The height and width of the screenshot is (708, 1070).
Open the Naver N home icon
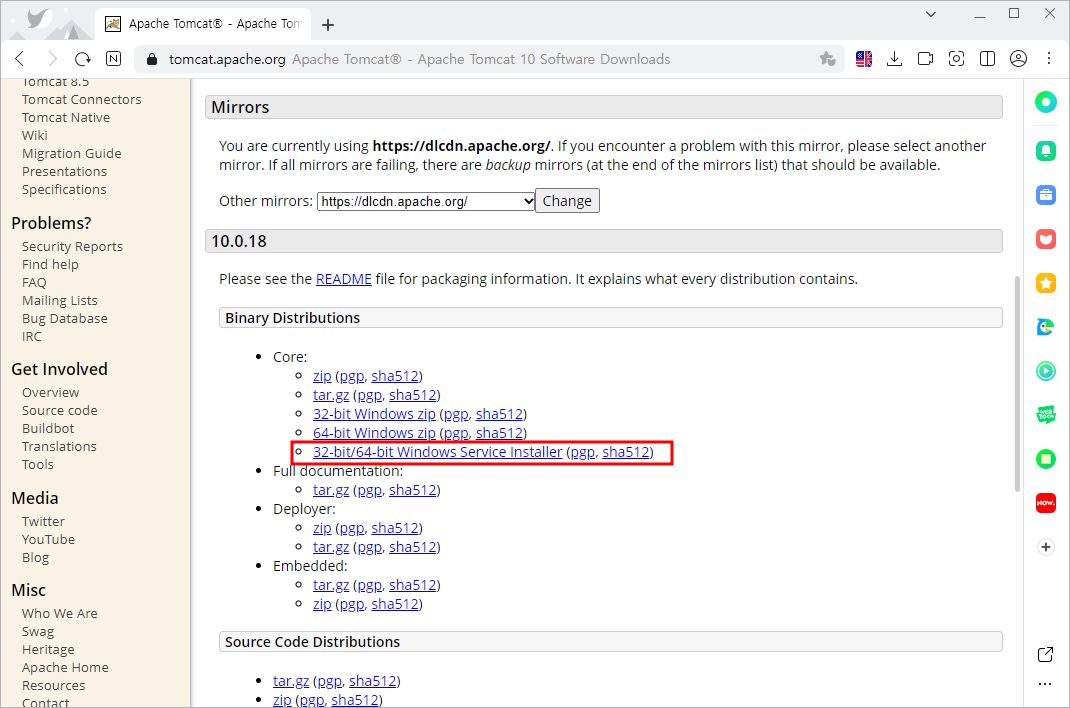114,59
